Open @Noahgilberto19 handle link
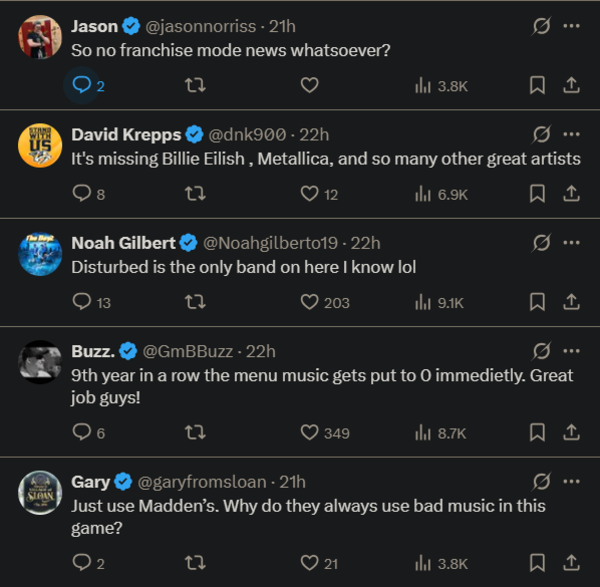The width and height of the screenshot is (600, 587). point(271,243)
